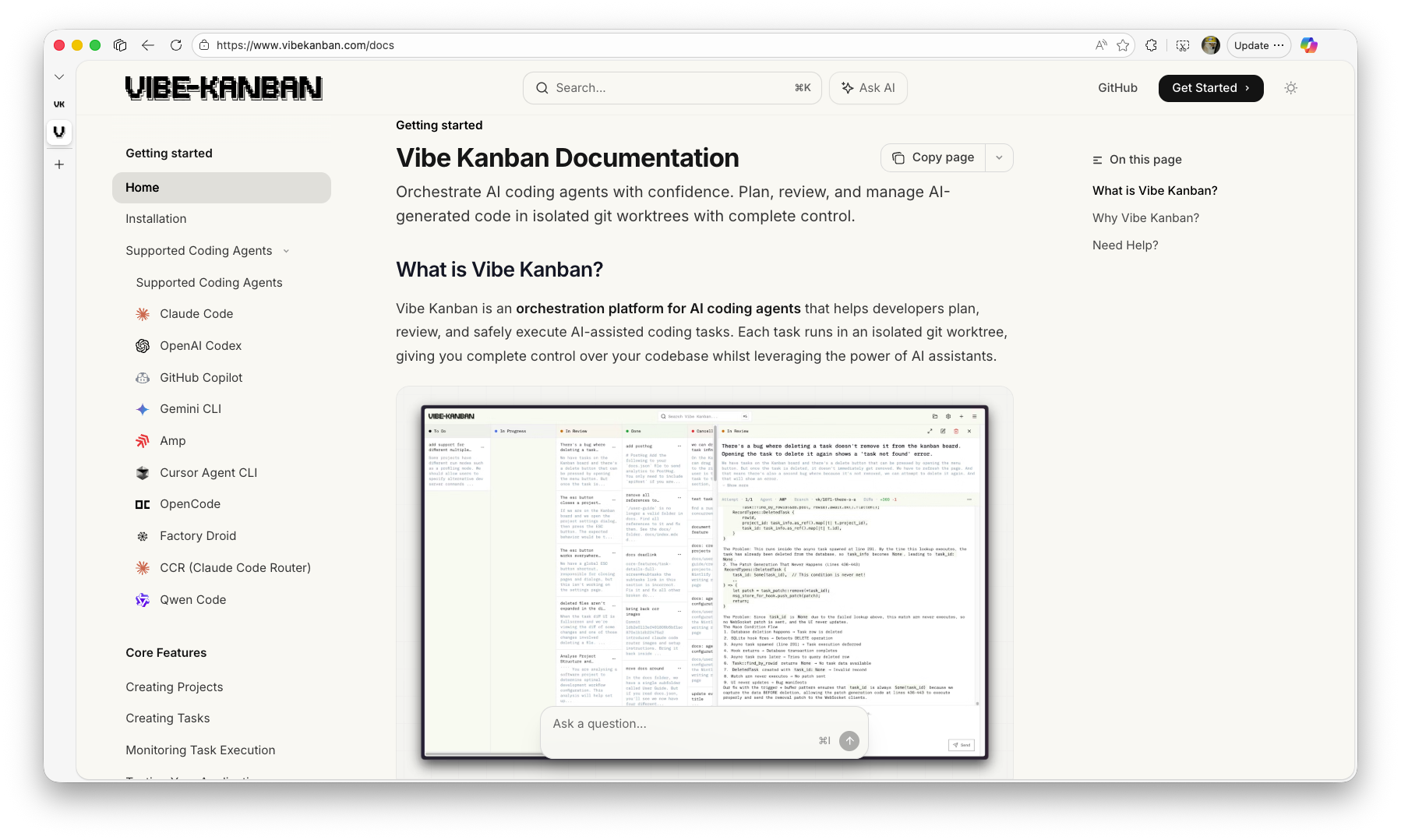Click the Gemini CLI sparkle icon
The width and height of the screenshot is (1401, 840).
(x=143, y=409)
